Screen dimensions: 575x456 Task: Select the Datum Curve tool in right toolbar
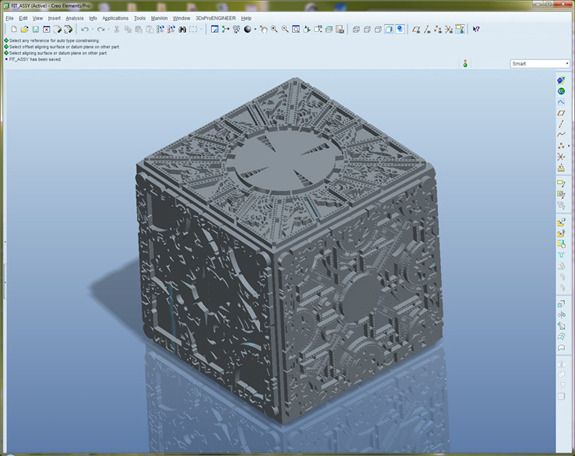[561, 135]
